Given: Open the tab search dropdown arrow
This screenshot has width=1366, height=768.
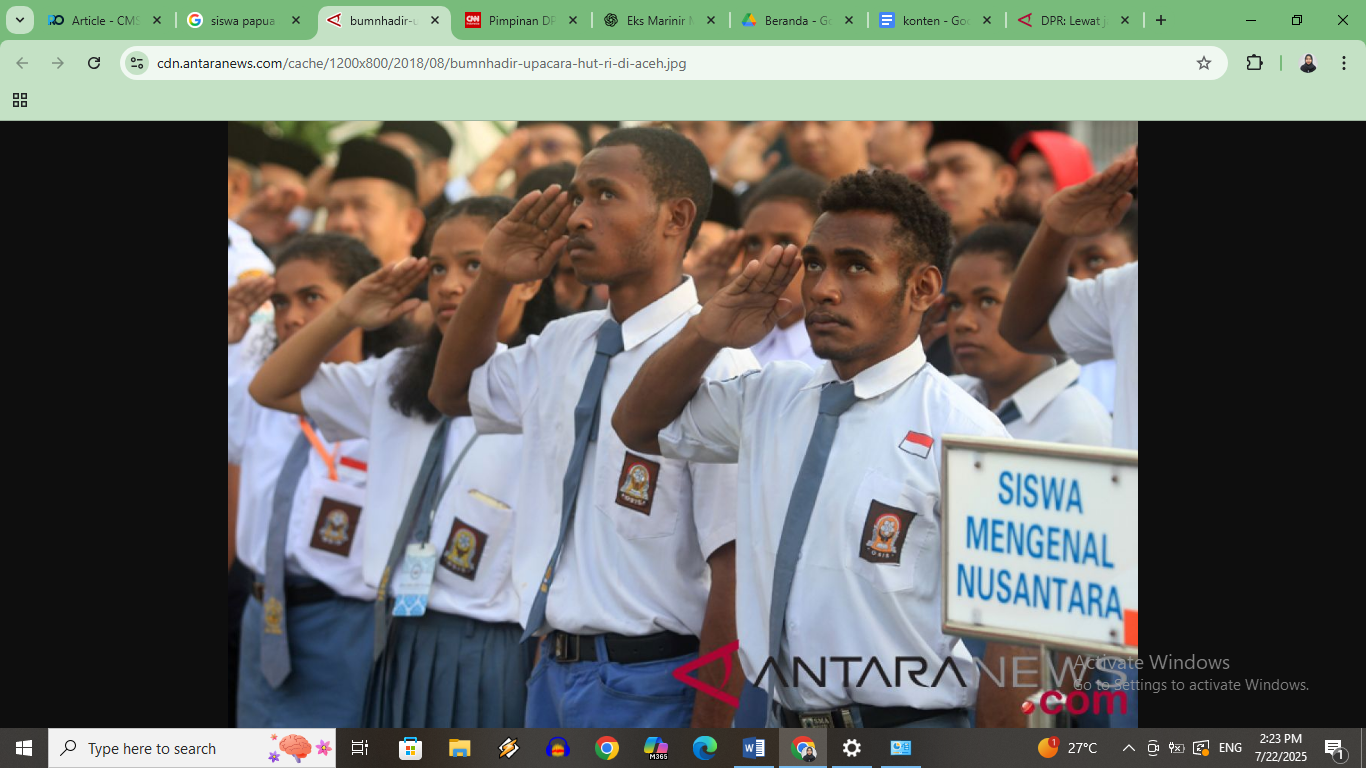Looking at the screenshot, I should [20, 20].
